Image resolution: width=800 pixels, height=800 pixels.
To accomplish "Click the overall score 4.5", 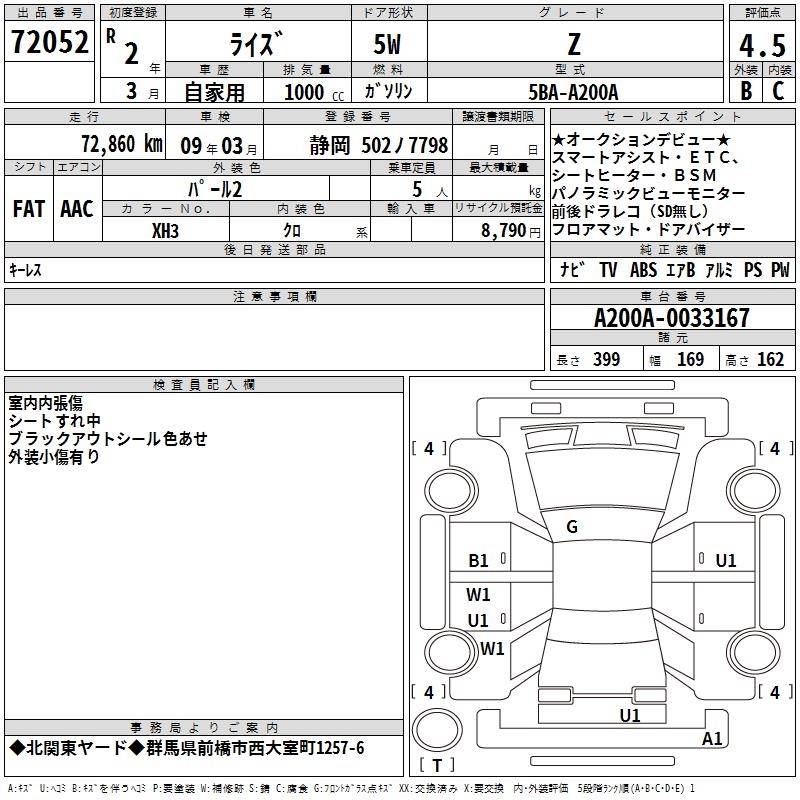I will click(762, 45).
